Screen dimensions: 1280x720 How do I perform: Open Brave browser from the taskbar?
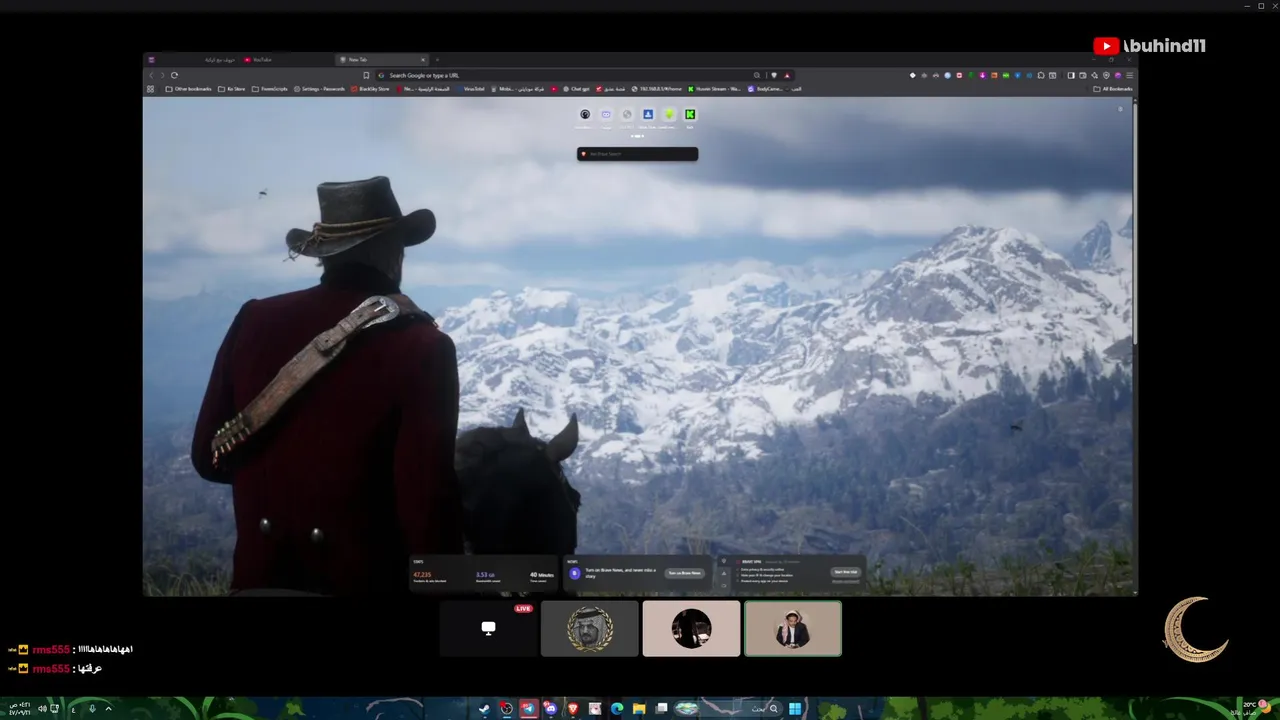pyautogui.click(x=573, y=709)
